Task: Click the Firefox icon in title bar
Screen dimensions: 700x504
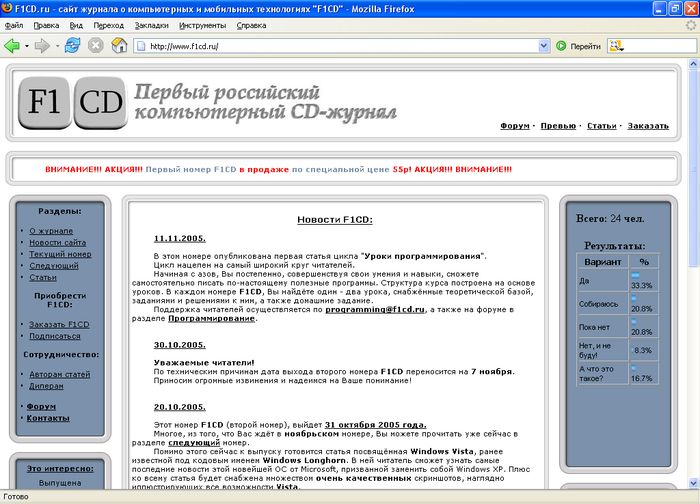Action: click(7, 8)
